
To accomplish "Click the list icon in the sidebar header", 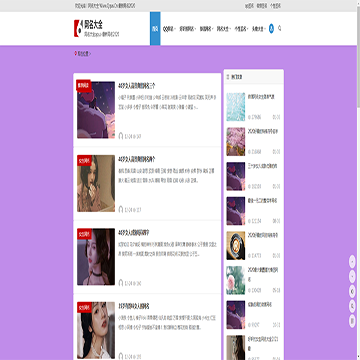I will click(x=228, y=77).
